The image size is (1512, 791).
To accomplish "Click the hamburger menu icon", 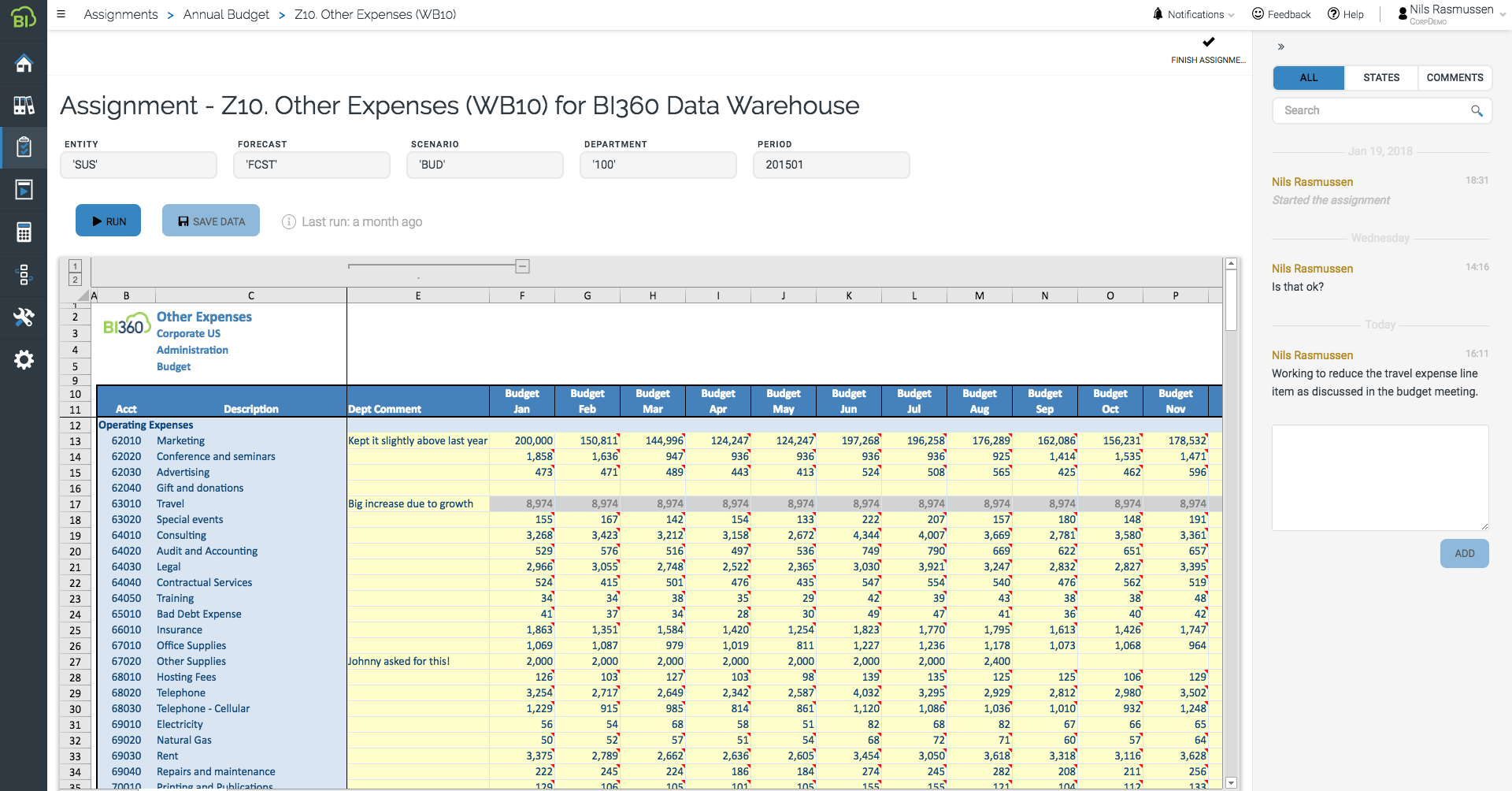I will click(61, 14).
